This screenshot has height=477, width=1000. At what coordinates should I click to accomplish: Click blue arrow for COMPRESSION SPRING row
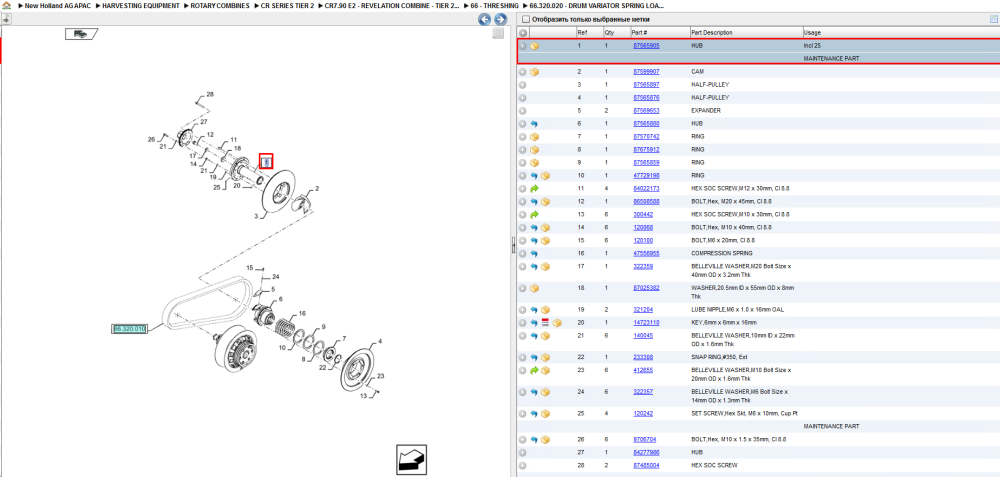point(534,254)
